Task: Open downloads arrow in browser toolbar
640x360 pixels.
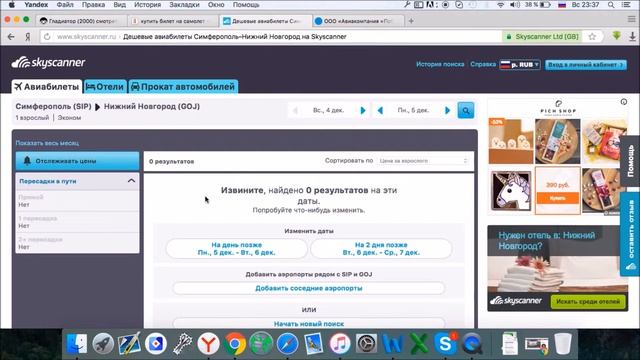Action: (x=632, y=36)
